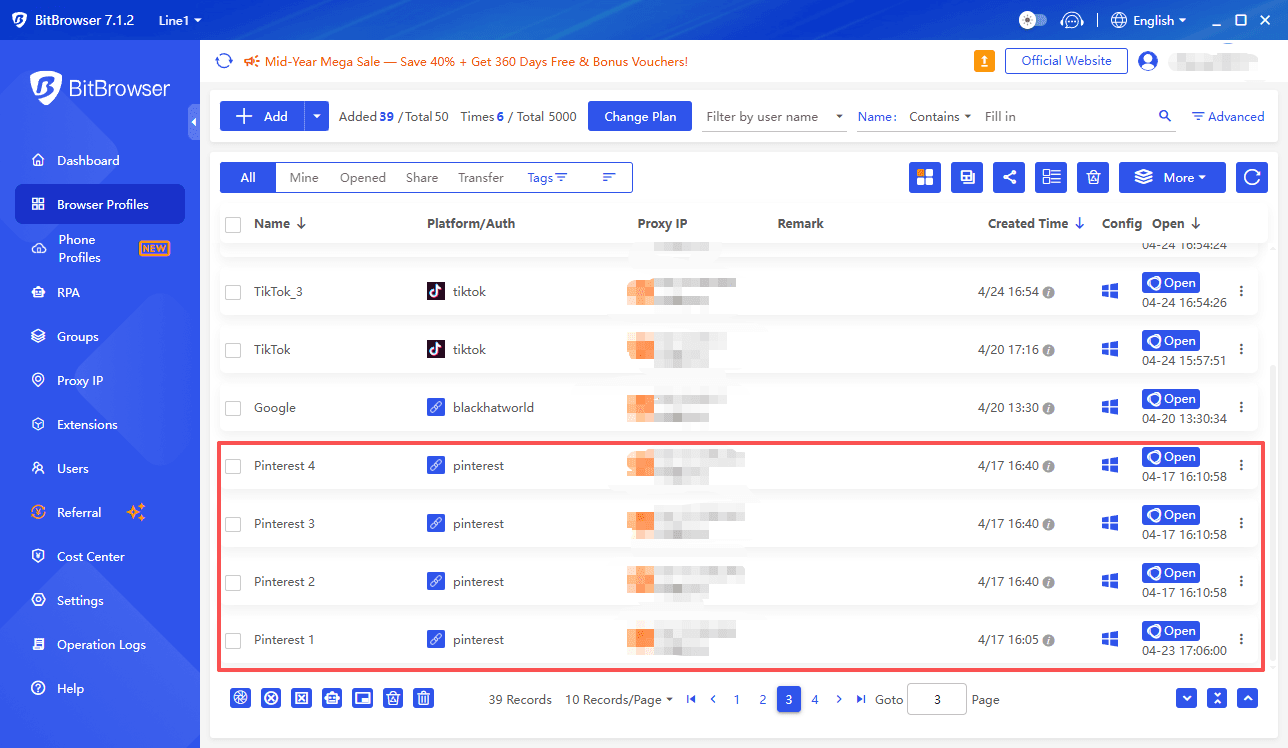The image size is (1288, 748).
Task: Click the search magnifier icon
Action: (x=1165, y=116)
